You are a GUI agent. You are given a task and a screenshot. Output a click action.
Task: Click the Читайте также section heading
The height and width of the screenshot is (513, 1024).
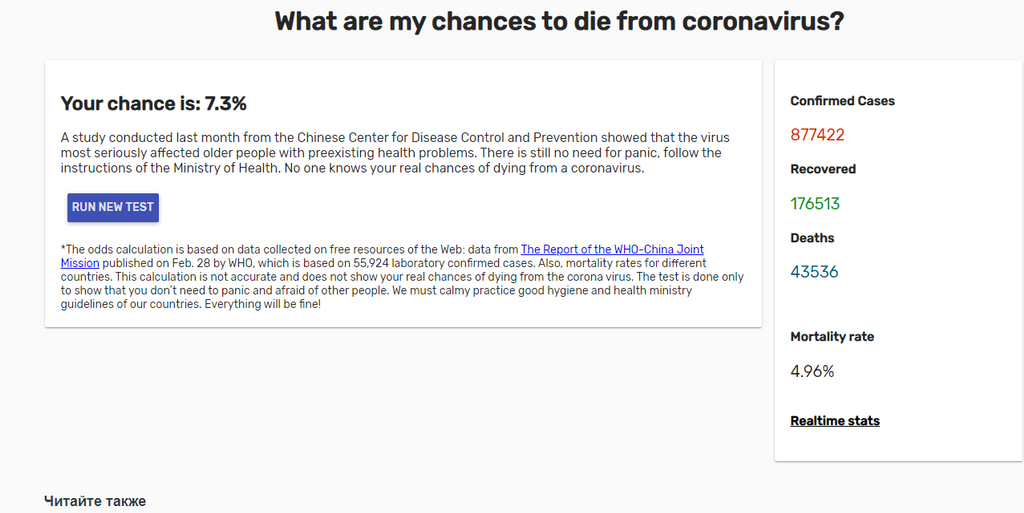click(x=95, y=501)
